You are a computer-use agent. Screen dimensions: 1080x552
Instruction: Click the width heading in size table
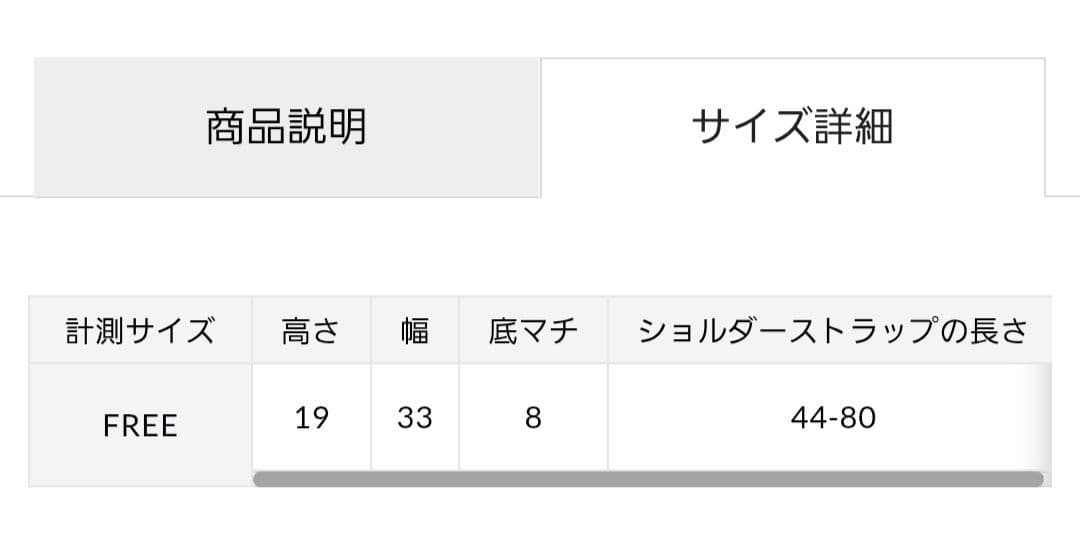[x=414, y=330]
